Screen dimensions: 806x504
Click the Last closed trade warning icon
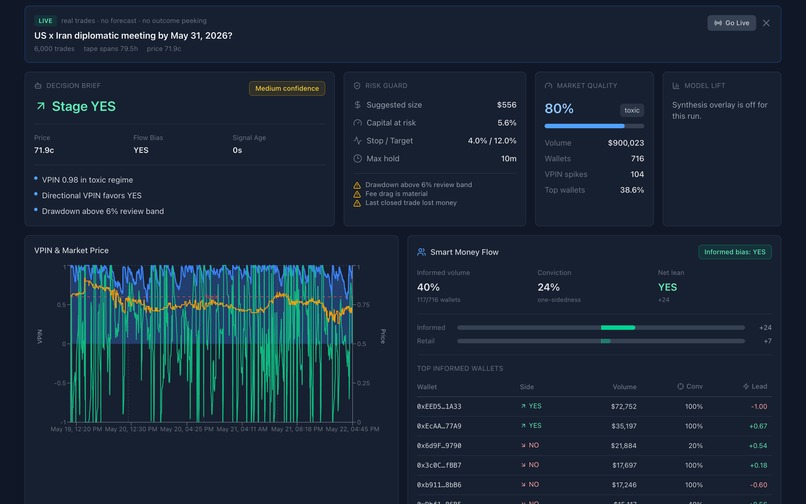[x=357, y=203]
